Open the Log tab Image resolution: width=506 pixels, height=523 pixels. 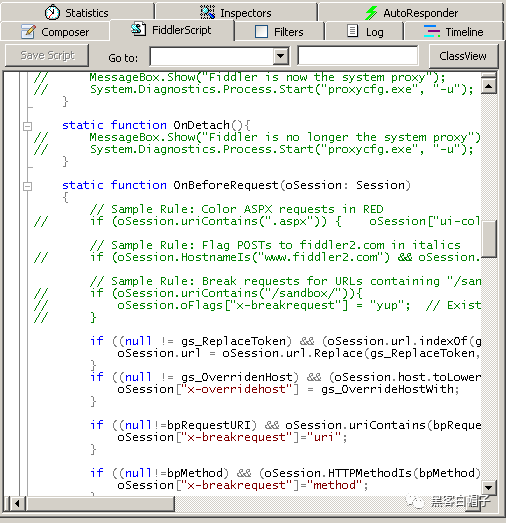[x=365, y=32]
